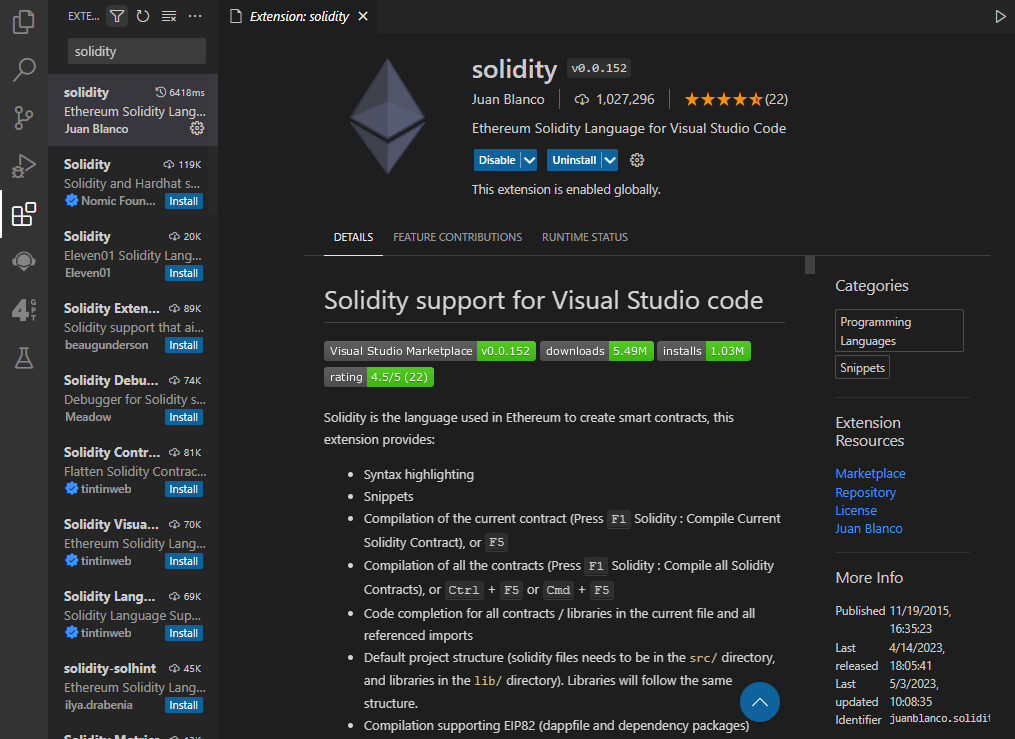Clear extensions search results
Viewport: 1015px width, 739px height.
point(169,16)
